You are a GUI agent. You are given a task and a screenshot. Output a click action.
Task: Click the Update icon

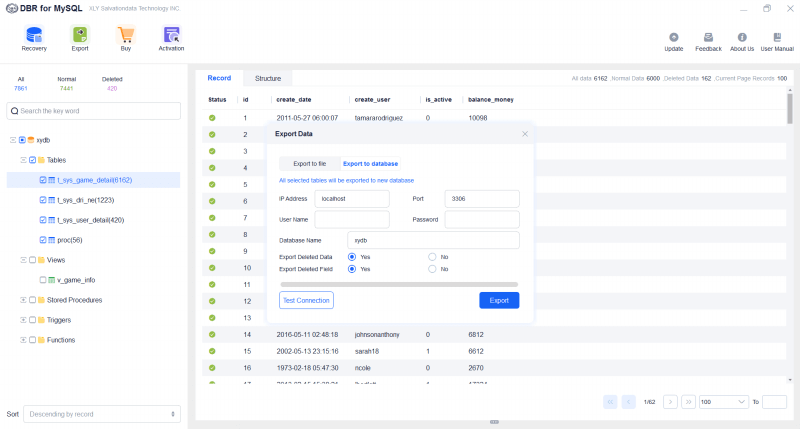pyautogui.click(x=674, y=37)
